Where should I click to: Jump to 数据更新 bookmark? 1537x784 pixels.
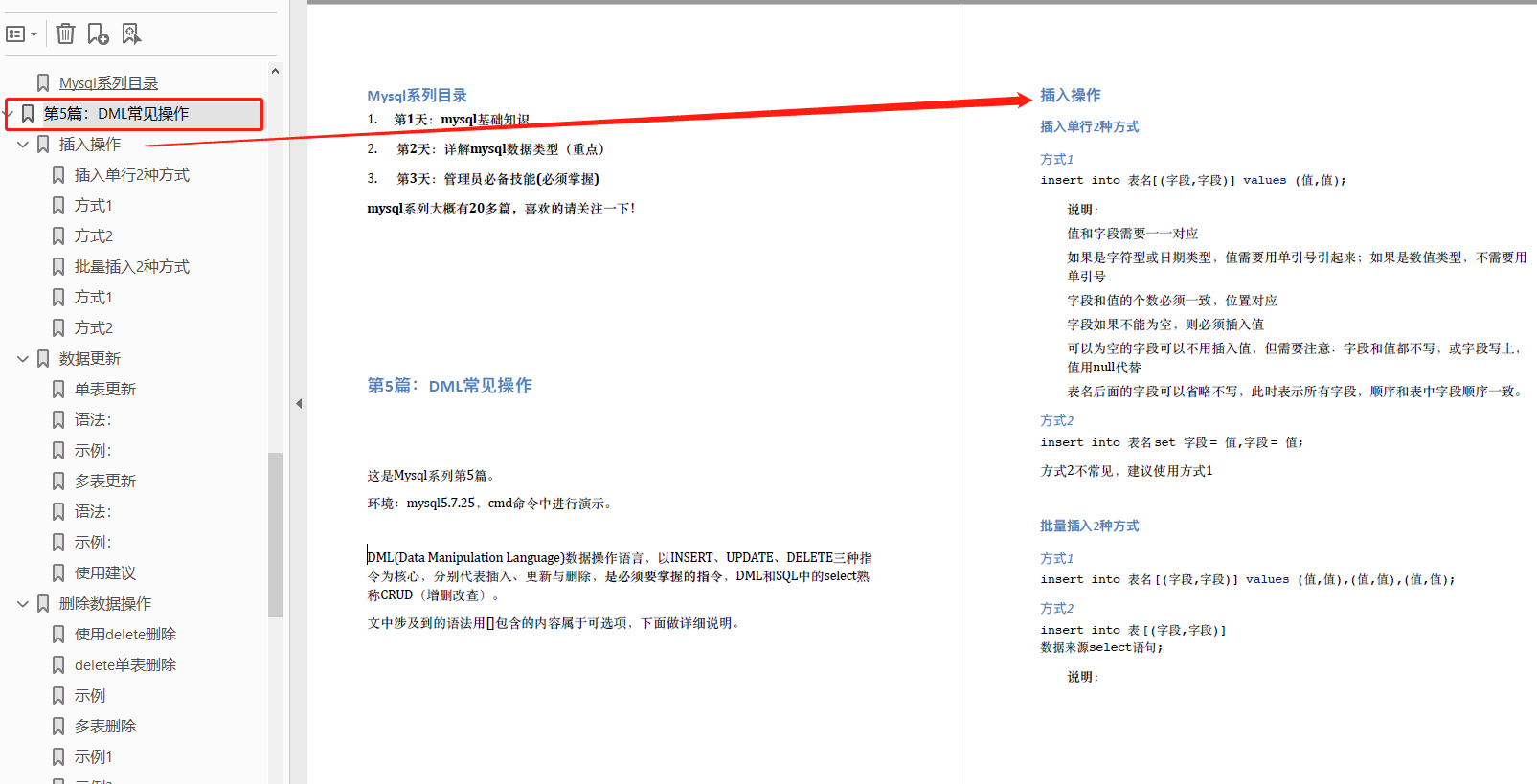coord(90,359)
